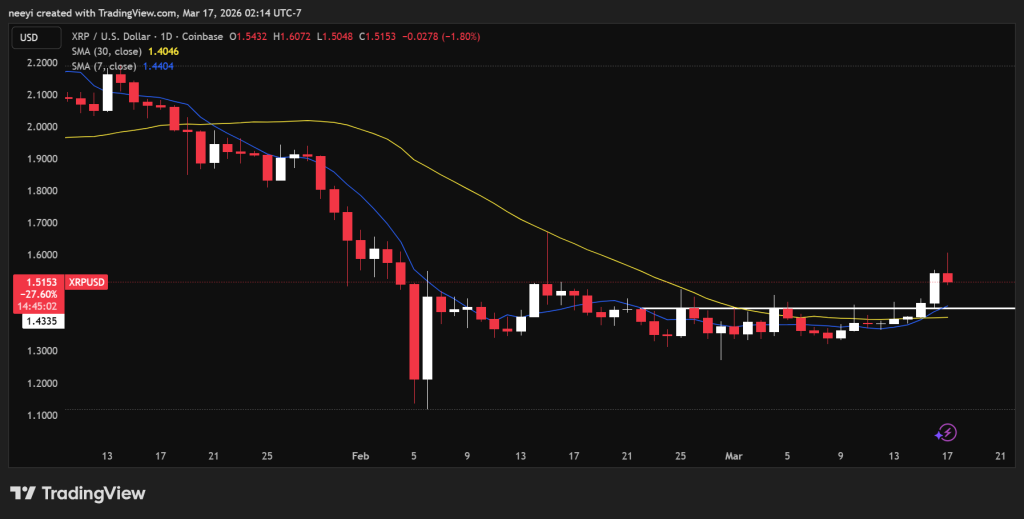The height and width of the screenshot is (519, 1024).
Task: Click the TradingView logo
Action: coord(77,493)
